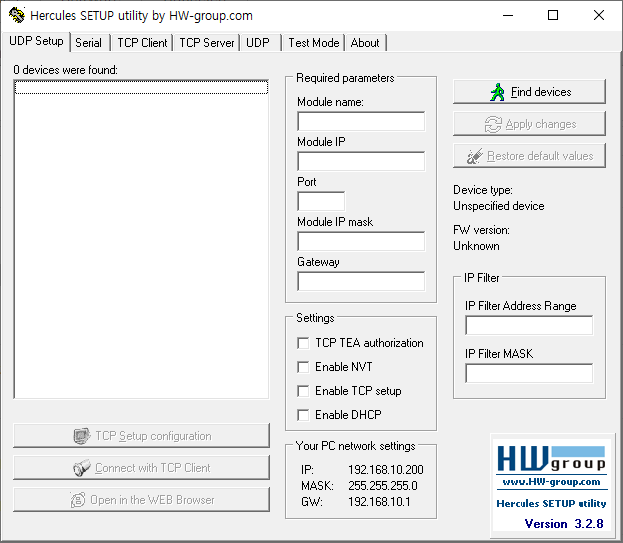The height and width of the screenshot is (543, 623).
Task: Click the GW value 192.168.10.1
Action: [x=379, y=502]
